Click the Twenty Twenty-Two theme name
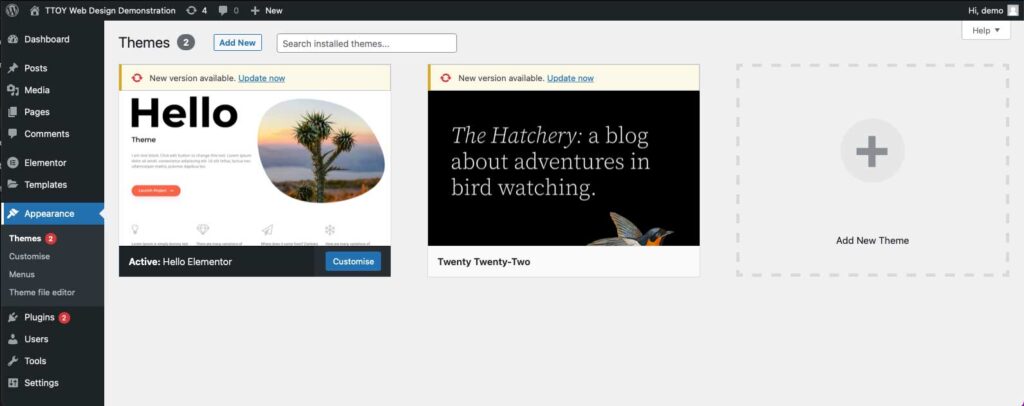This screenshot has height=406, width=1024. [x=484, y=262]
